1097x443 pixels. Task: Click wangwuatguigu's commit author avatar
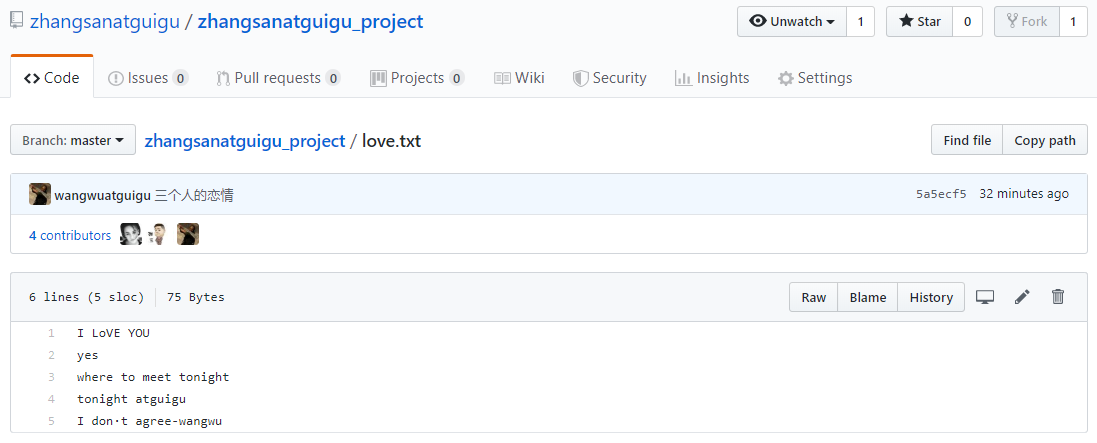click(x=40, y=194)
